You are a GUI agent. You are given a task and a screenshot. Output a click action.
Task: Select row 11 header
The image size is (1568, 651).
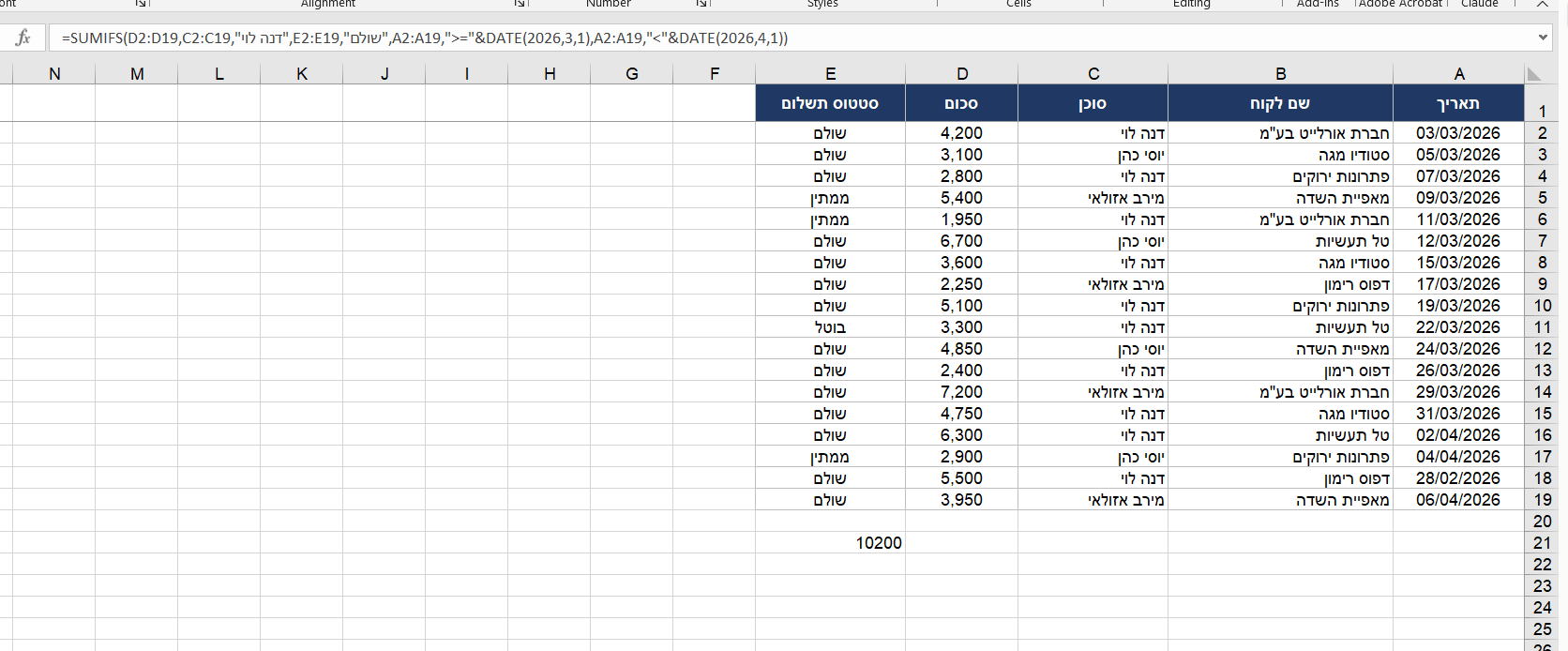[1543, 327]
